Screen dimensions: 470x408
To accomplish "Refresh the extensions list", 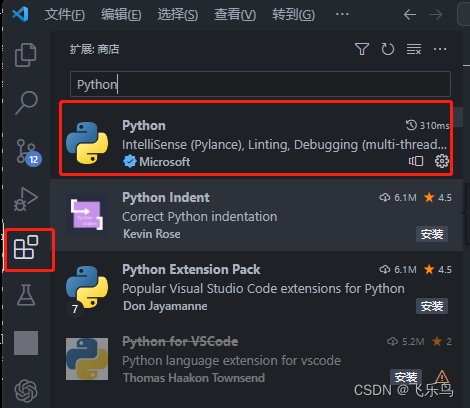I will 388,49.
